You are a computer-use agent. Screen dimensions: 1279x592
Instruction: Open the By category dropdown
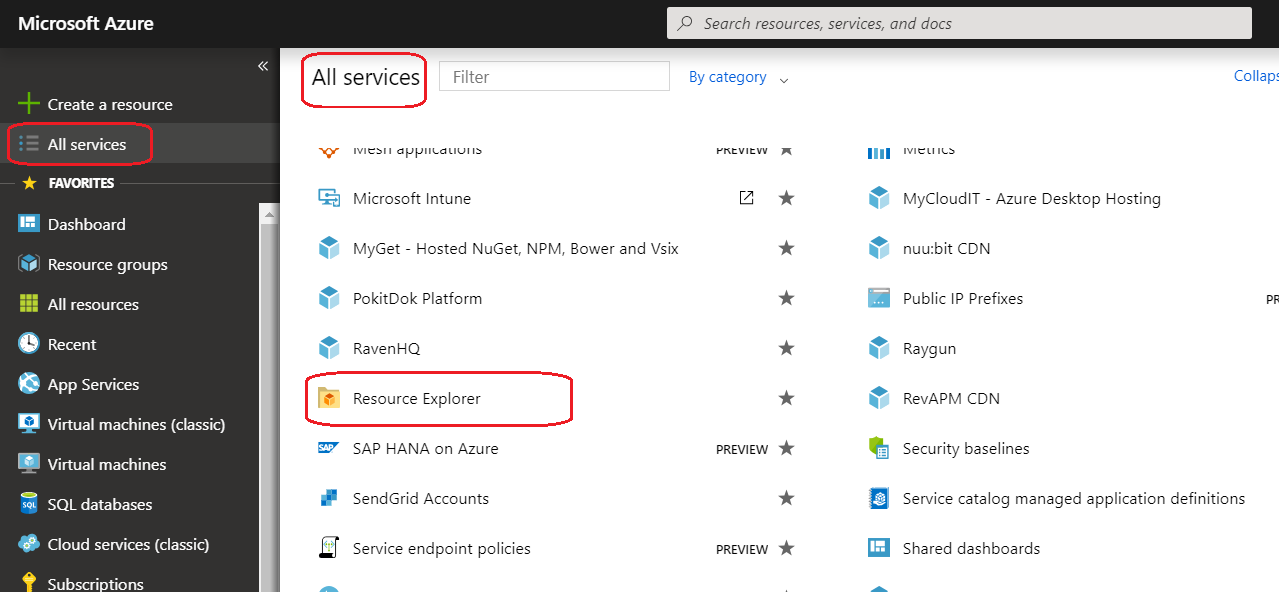[x=738, y=77]
